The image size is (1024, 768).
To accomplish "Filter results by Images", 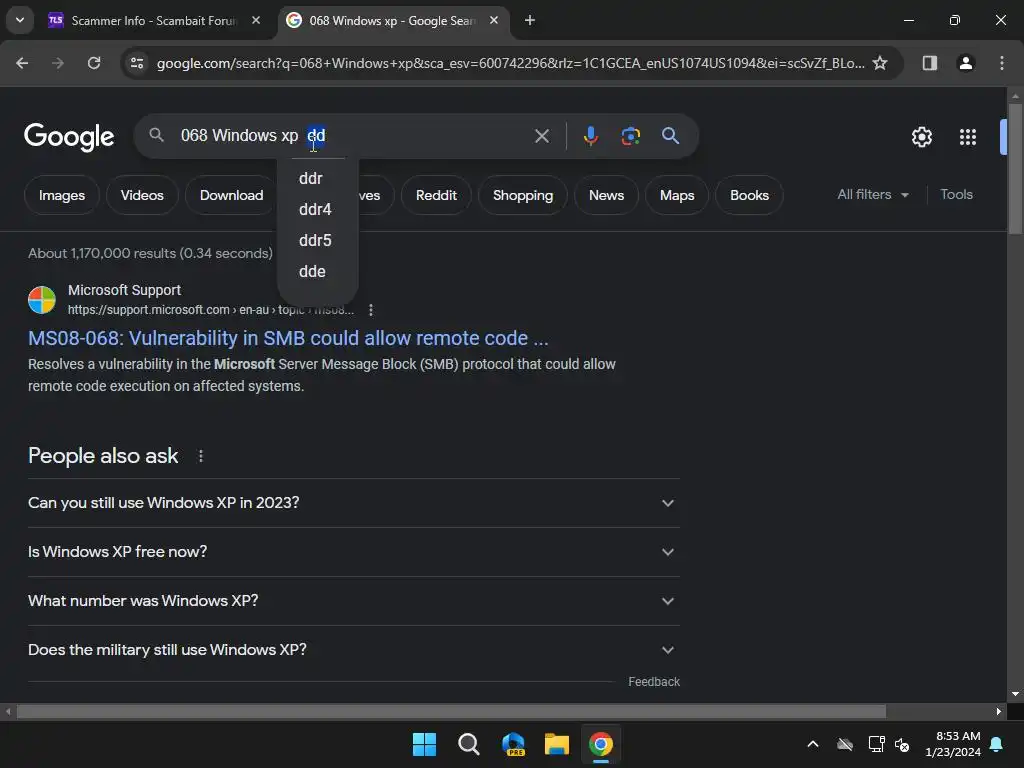I will tap(61, 195).
